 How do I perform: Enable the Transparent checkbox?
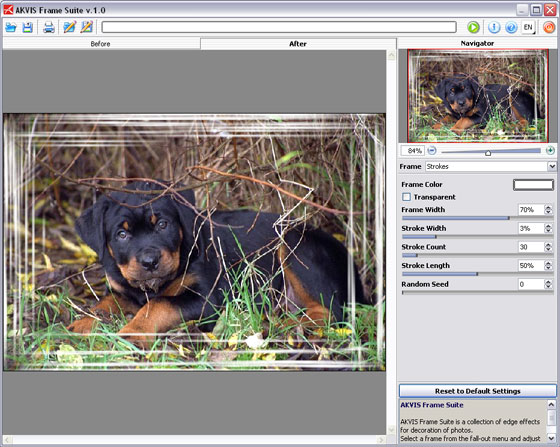click(x=406, y=197)
